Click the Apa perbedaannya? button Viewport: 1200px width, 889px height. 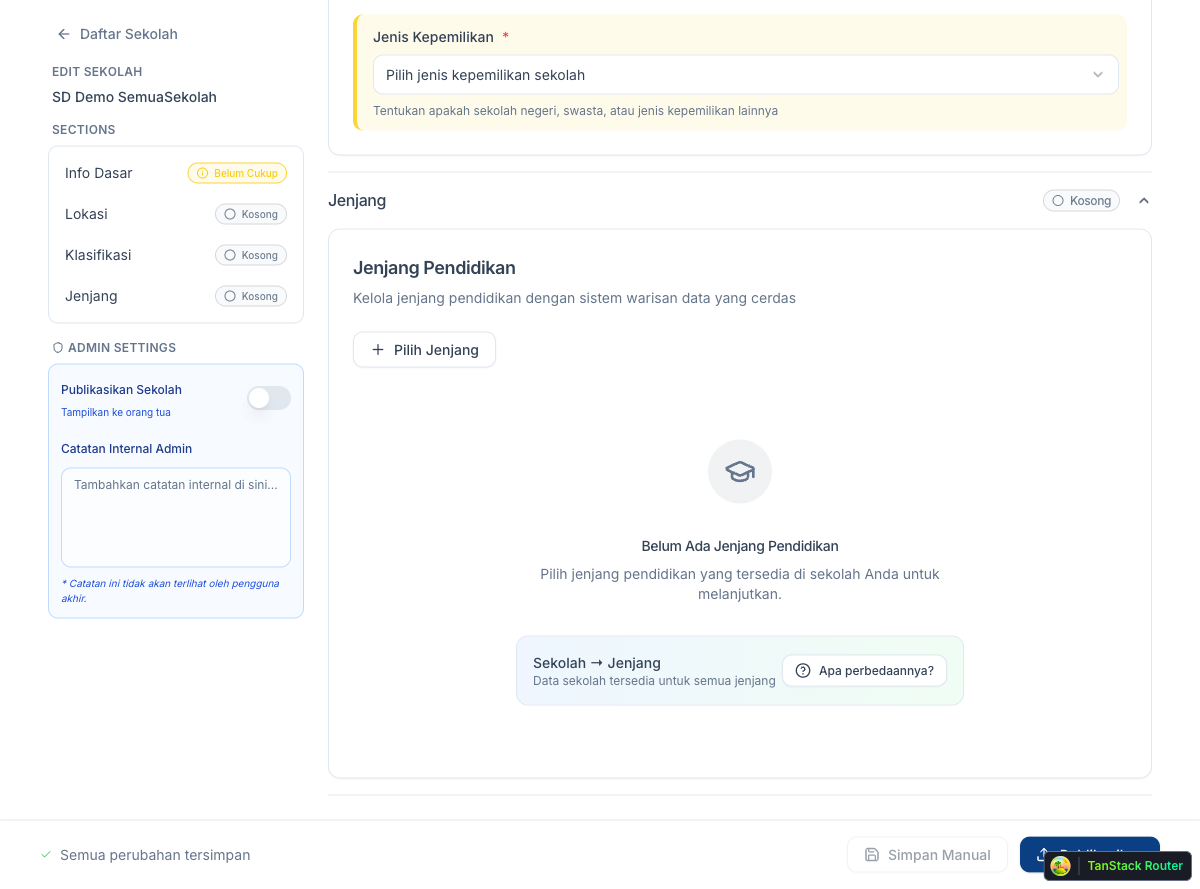coord(864,671)
